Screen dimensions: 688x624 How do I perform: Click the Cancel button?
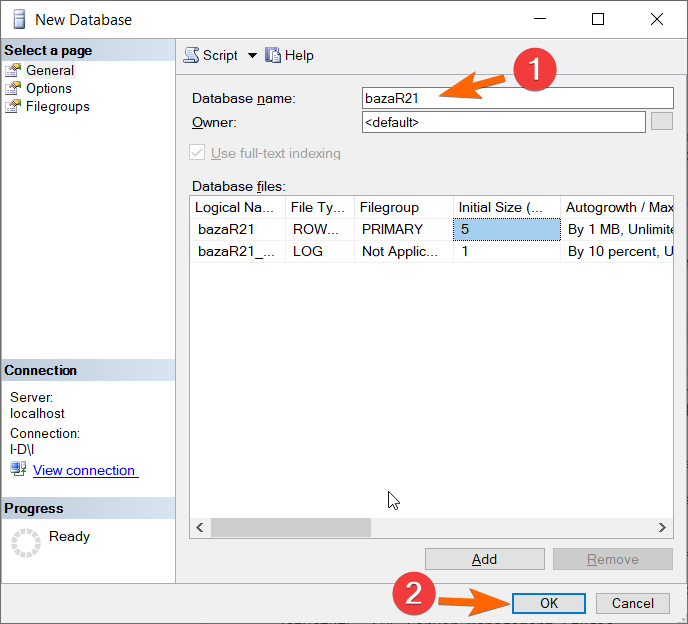click(633, 603)
